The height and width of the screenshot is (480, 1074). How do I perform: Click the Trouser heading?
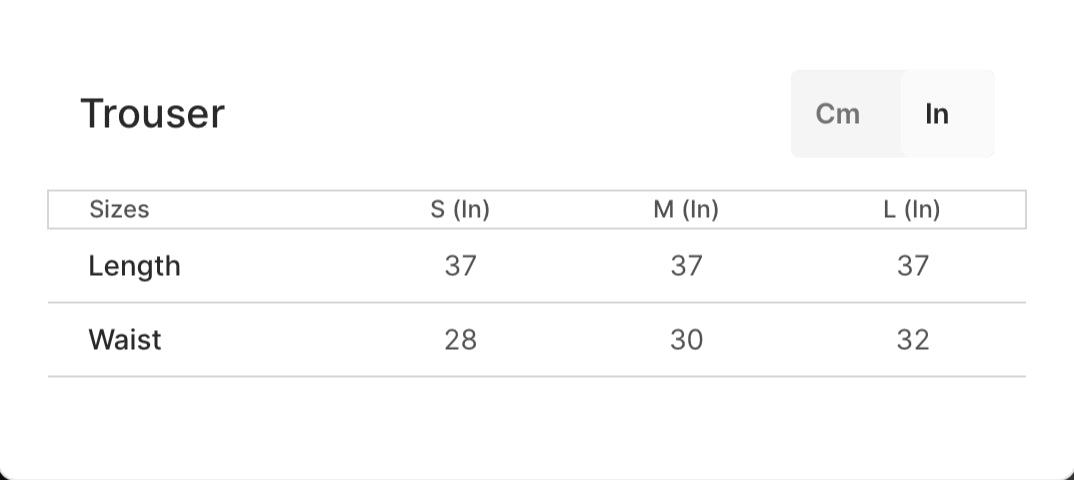(x=153, y=114)
